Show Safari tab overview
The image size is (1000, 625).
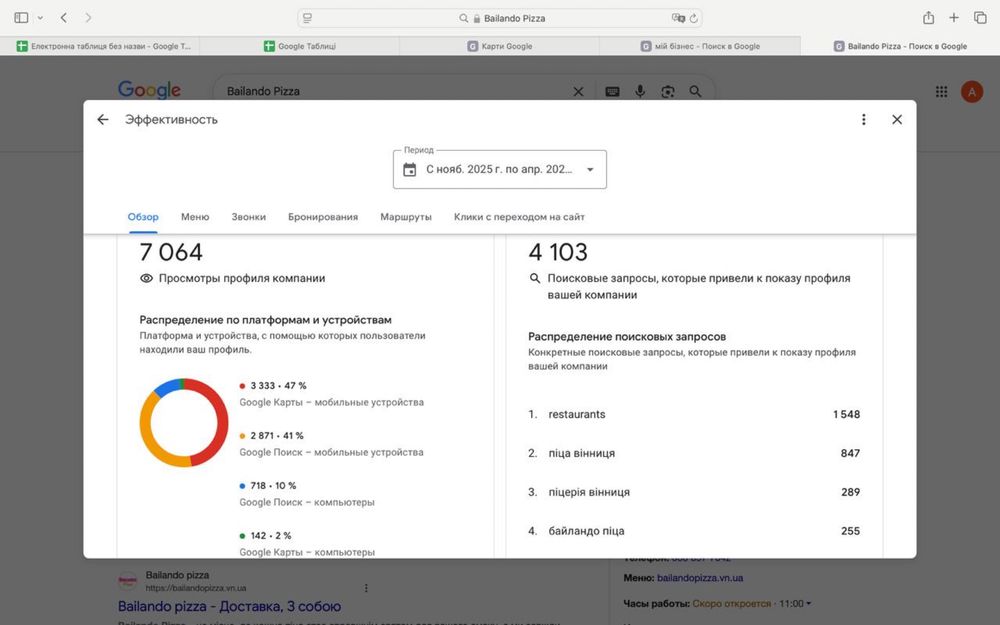980,18
